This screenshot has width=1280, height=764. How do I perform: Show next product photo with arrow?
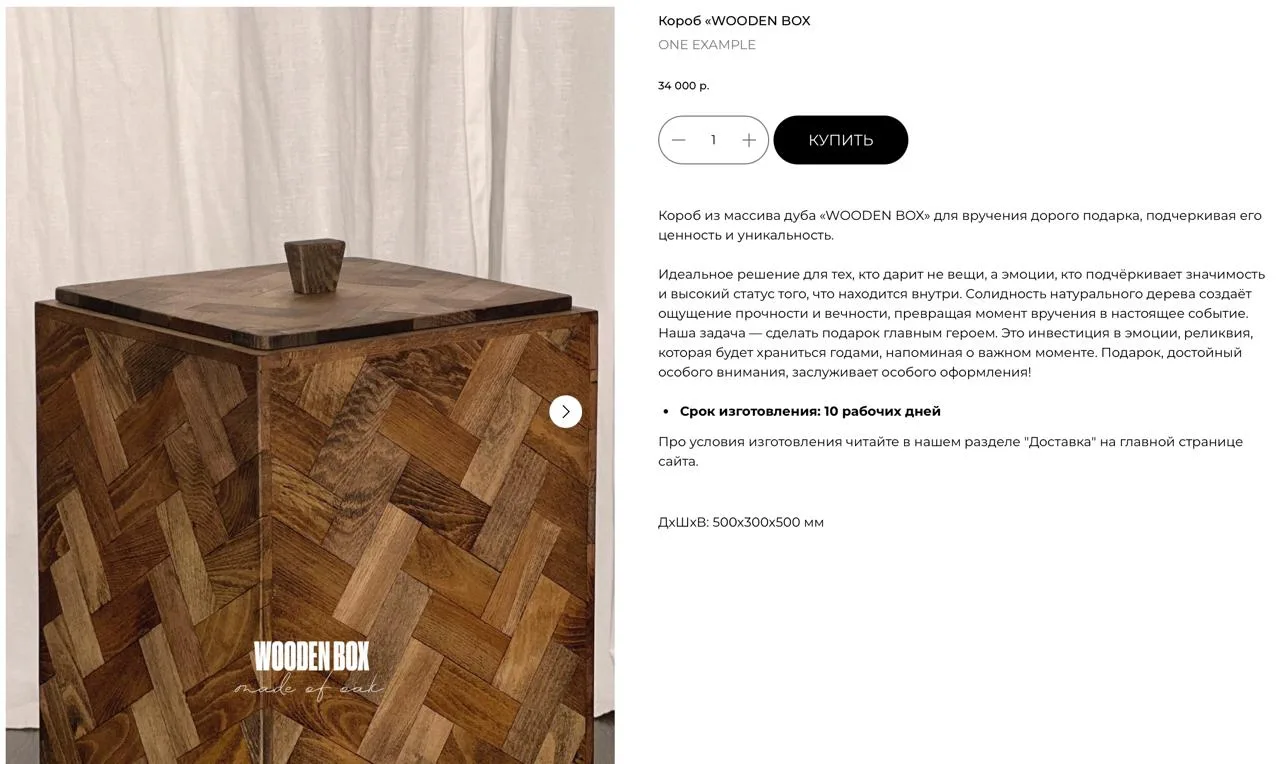click(x=565, y=411)
